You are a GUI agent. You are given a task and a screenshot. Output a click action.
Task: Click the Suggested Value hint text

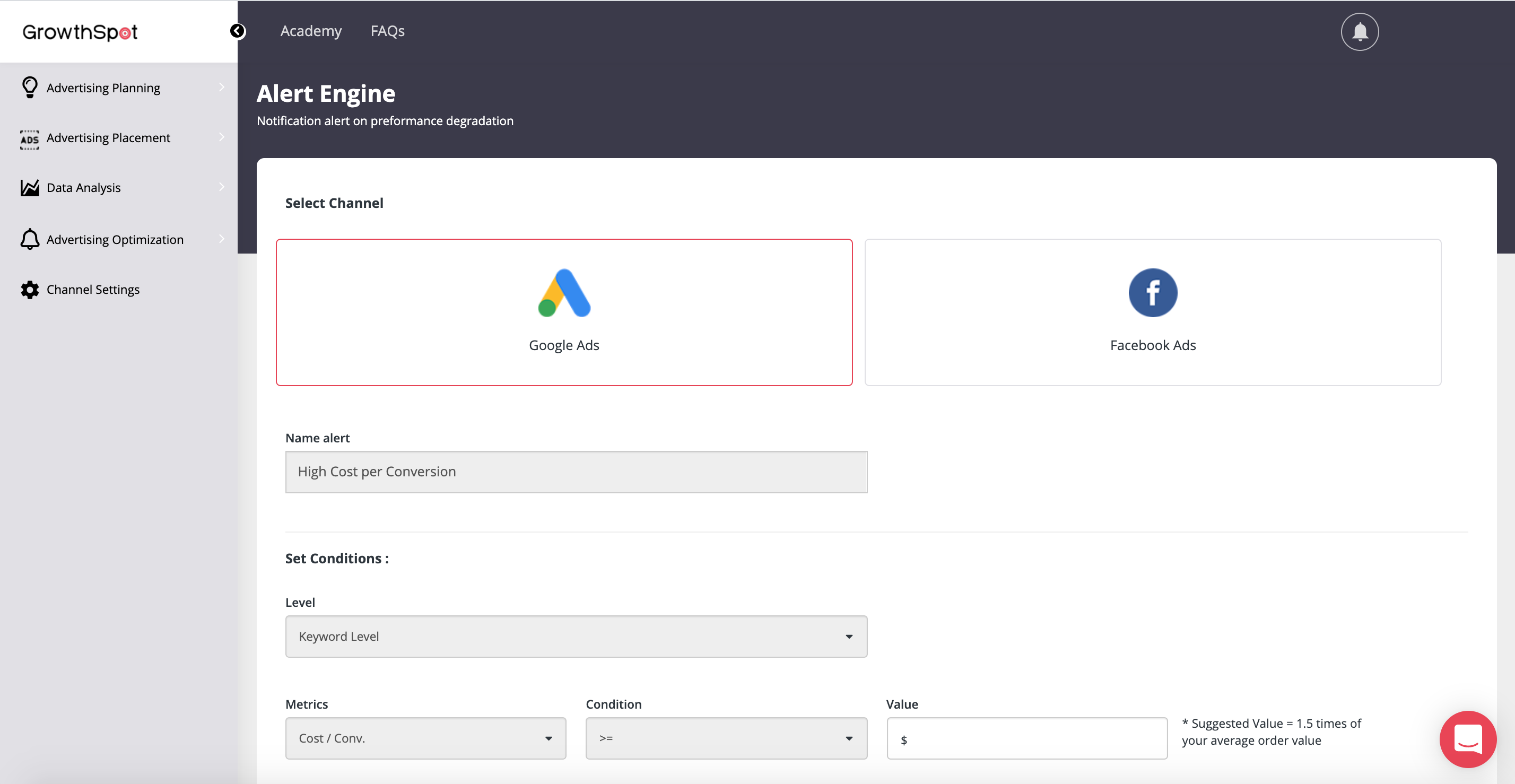click(1271, 731)
